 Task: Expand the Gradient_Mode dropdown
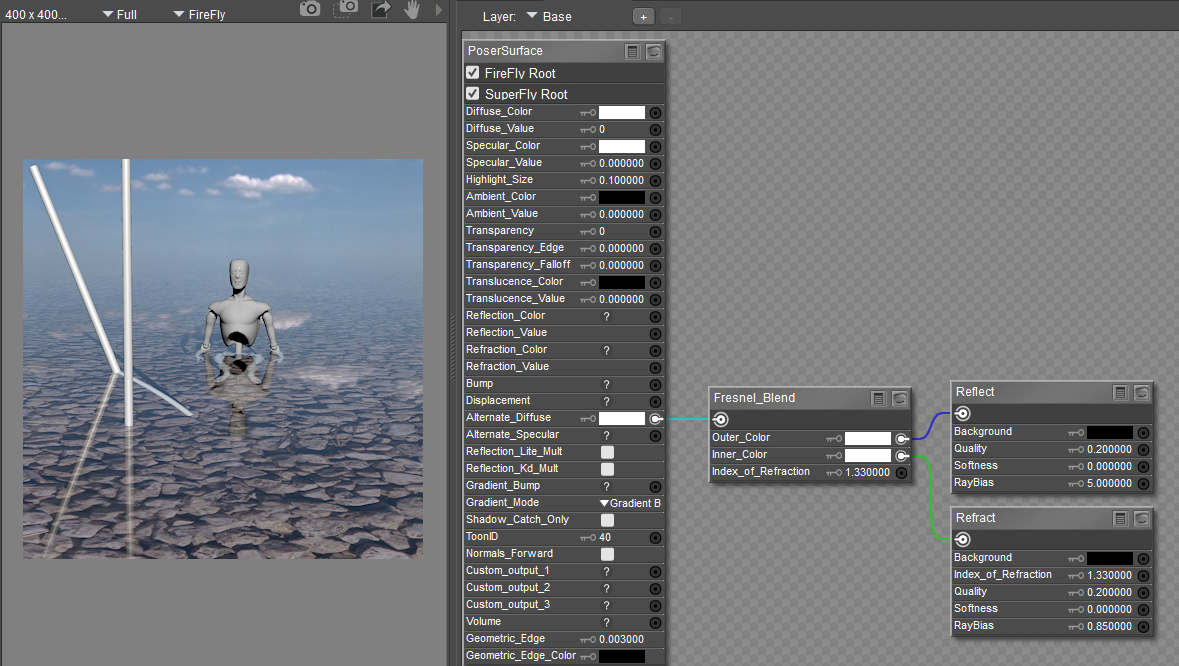(x=629, y=503)
